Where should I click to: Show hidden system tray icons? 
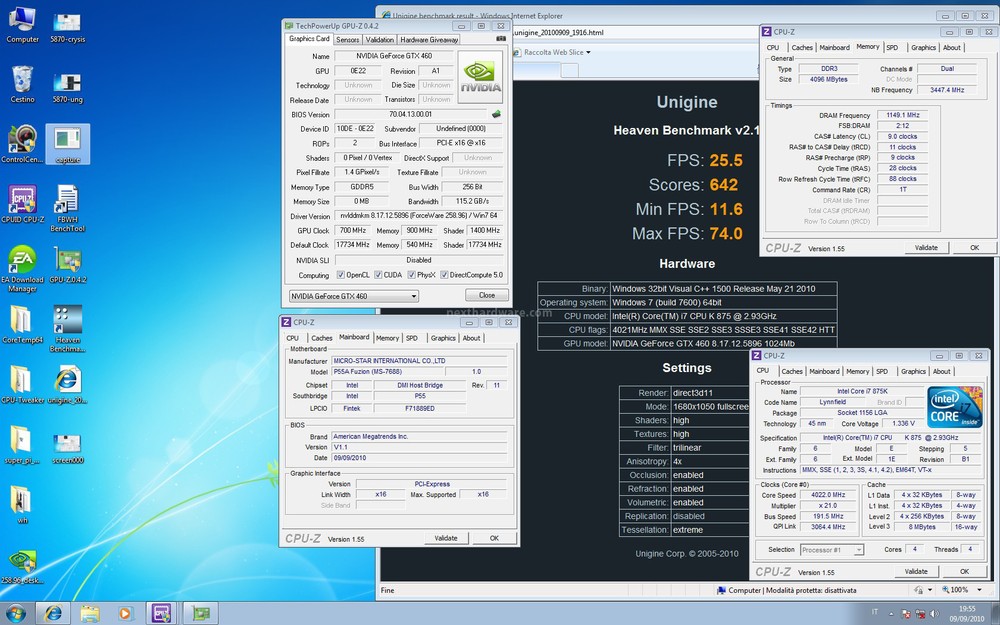892,614
